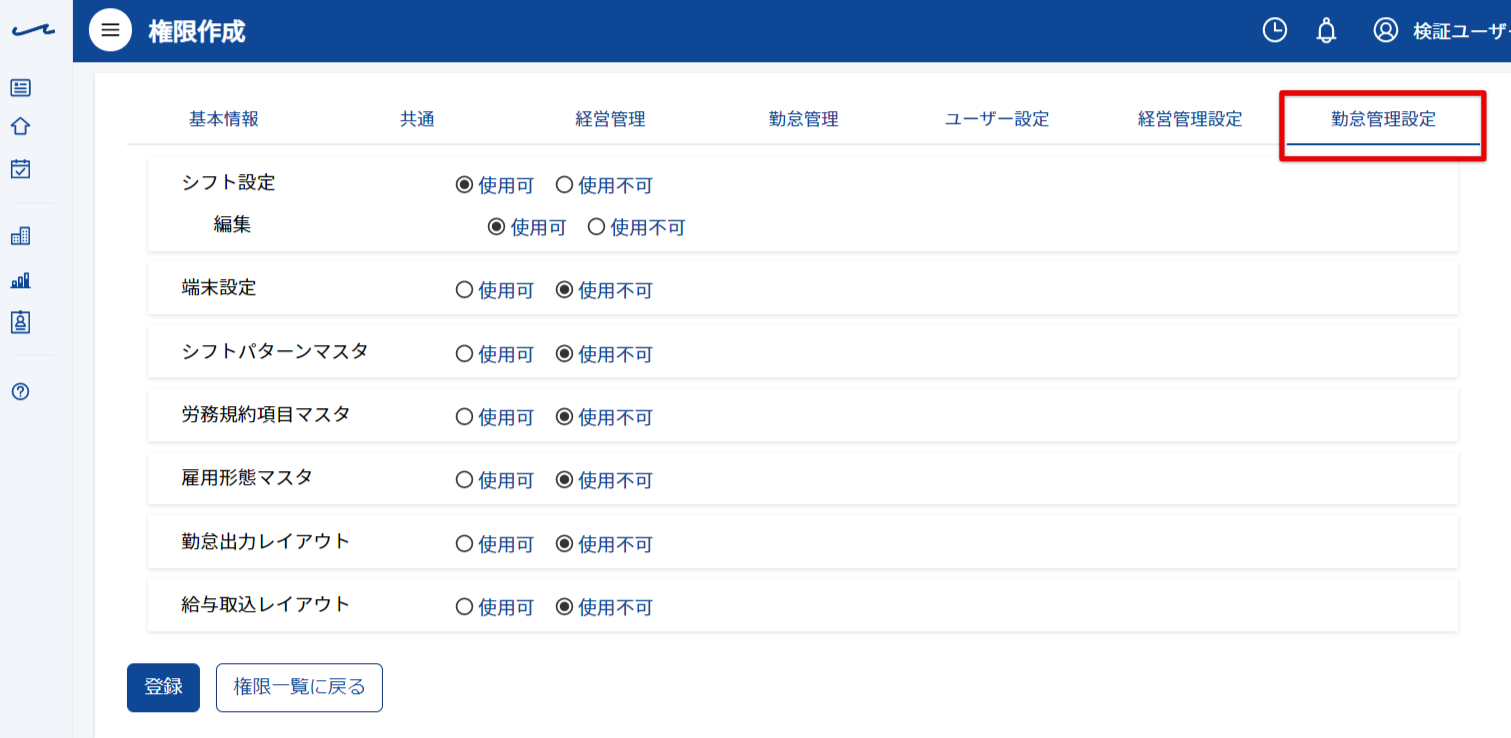Open the news list icon in sidebar
Image resolution: width=1511 pixels, height=738 pixels.
(20, 87)
